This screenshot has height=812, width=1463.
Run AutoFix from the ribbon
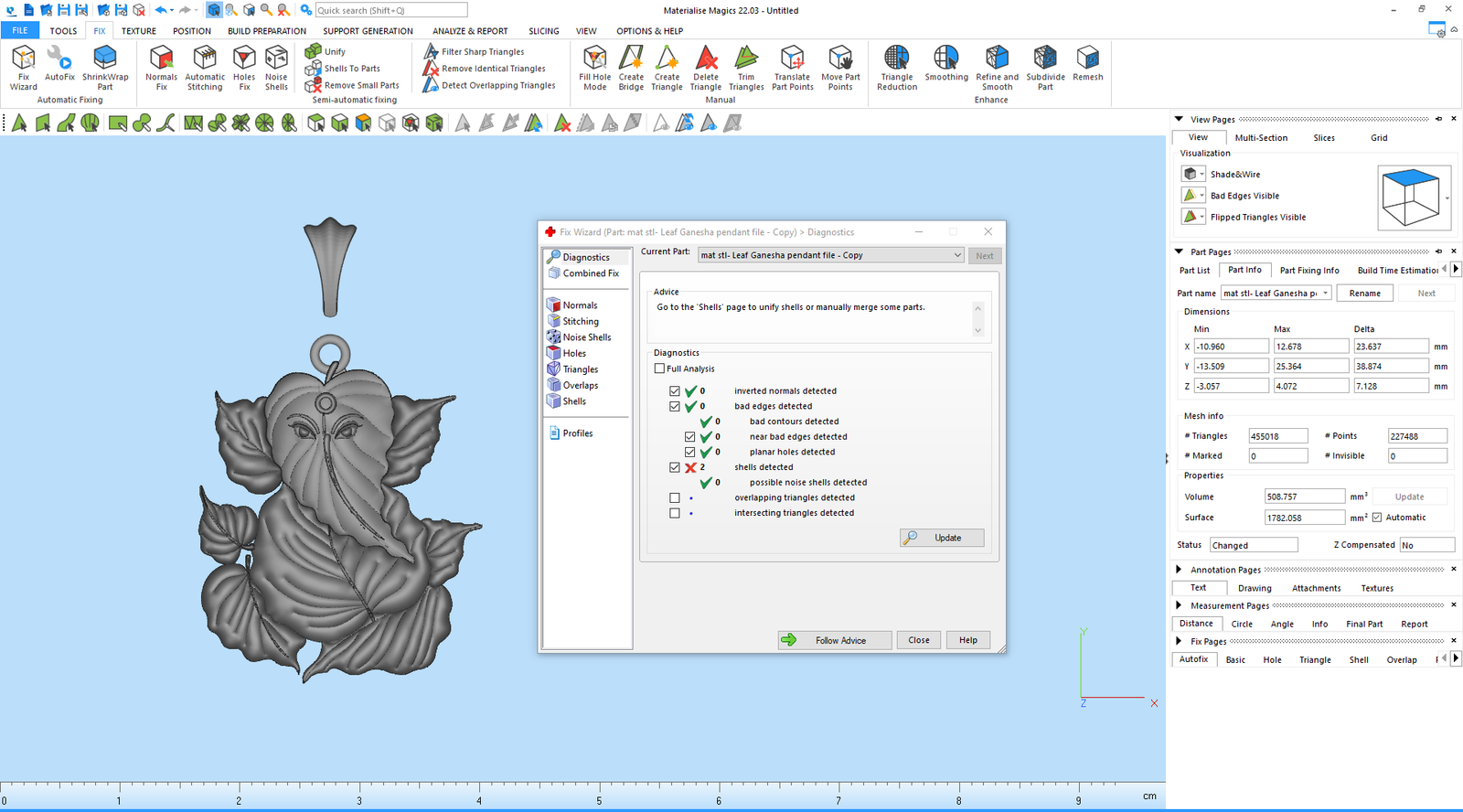(x=59, y=64)
